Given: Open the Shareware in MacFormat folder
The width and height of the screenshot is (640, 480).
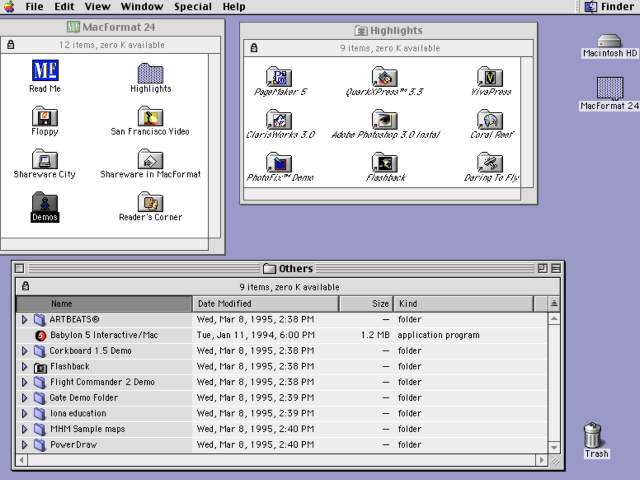Looking at the screenshot, I should [150, 159].
